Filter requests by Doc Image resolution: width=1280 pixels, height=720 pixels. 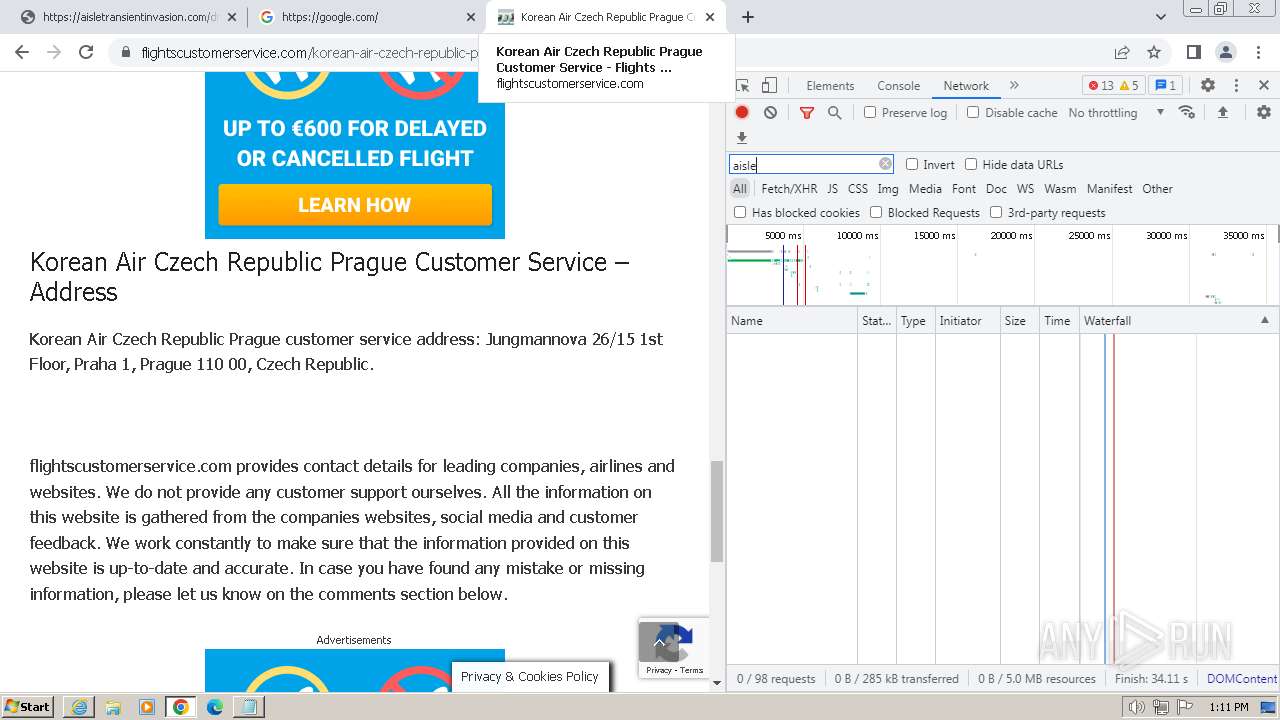click(x=996, y=188)
